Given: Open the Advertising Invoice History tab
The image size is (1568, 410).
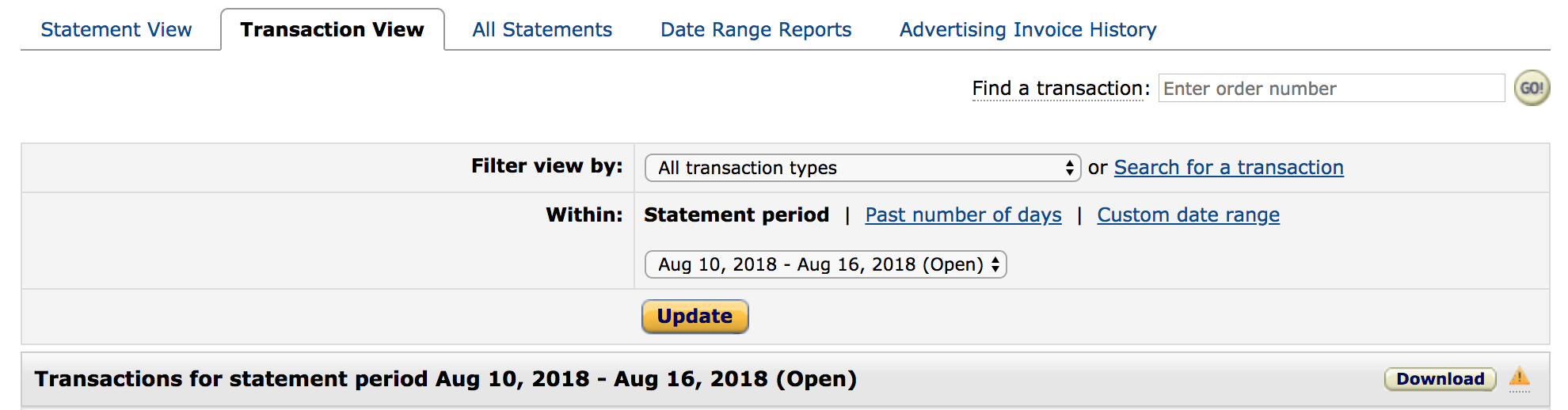Looking at the screenshot, I should (x=1028, y=29).
